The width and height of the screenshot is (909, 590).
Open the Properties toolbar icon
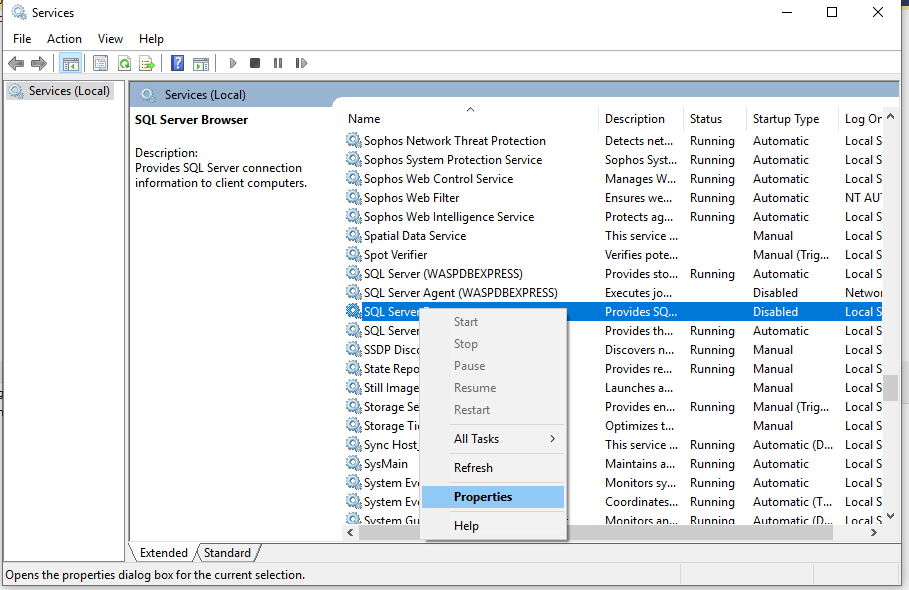pos(100,63)
